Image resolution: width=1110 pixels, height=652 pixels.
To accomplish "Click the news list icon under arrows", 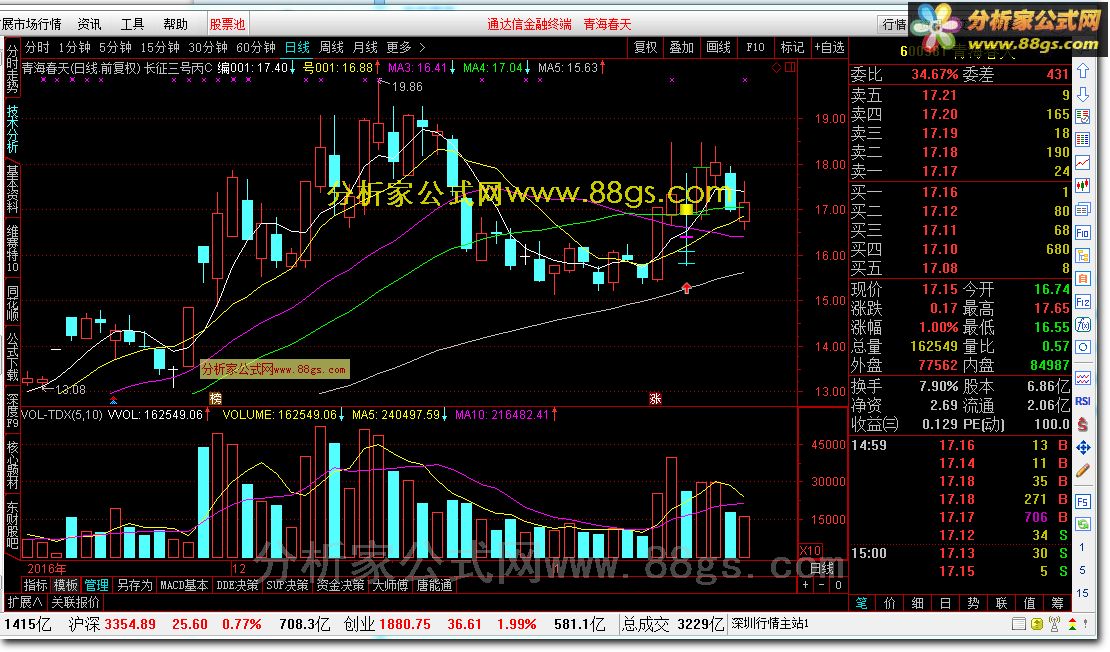I will pyautogui.click(x=1082, y=116).
